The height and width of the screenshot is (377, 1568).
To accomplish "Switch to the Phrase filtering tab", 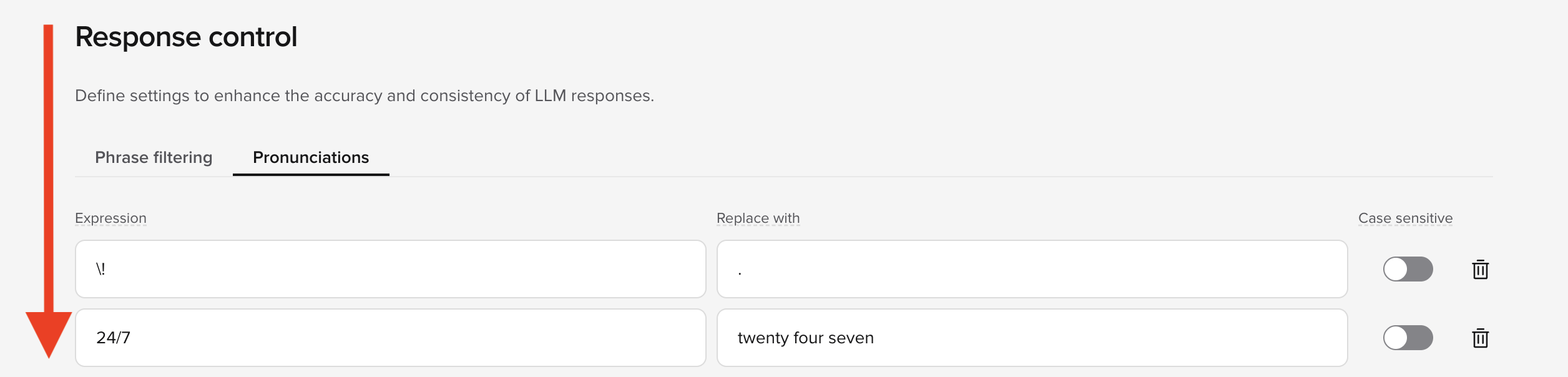I will (x=154, y=158).
